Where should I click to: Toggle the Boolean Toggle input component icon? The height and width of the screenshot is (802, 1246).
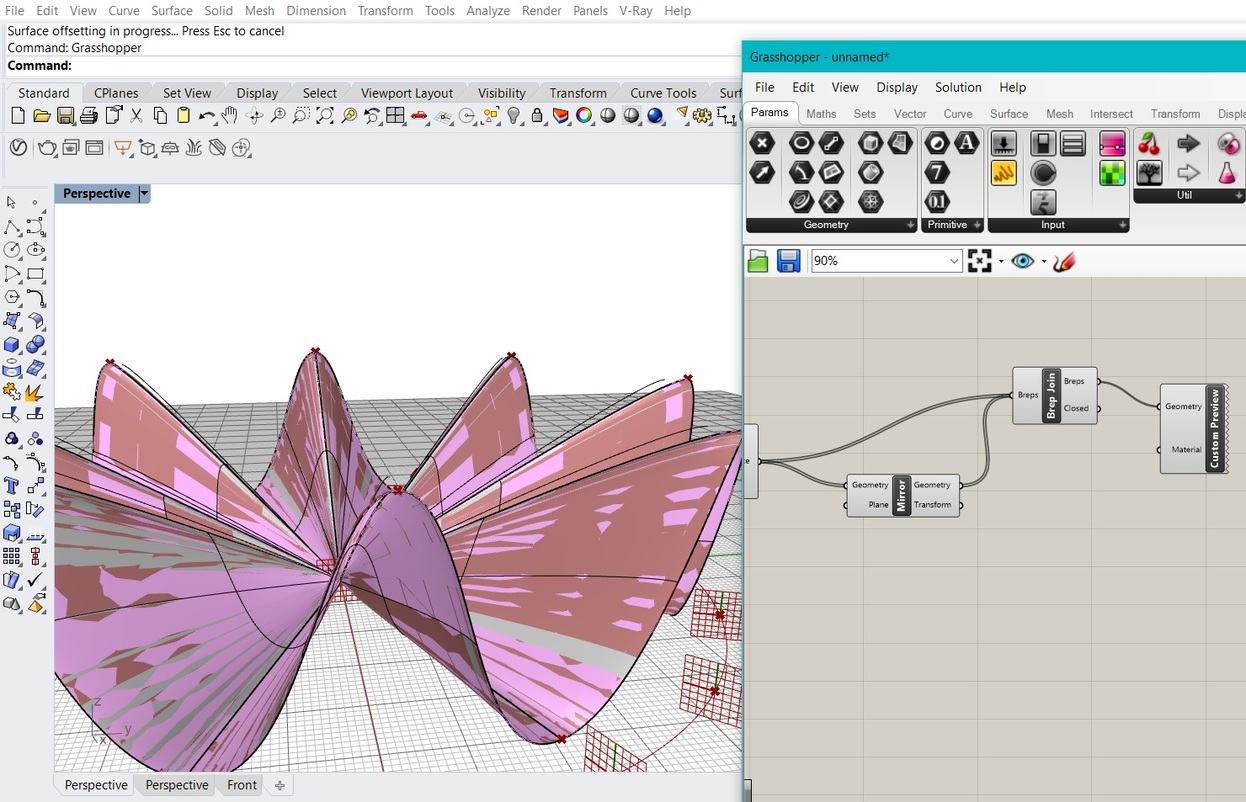[x=1043, y=144]
